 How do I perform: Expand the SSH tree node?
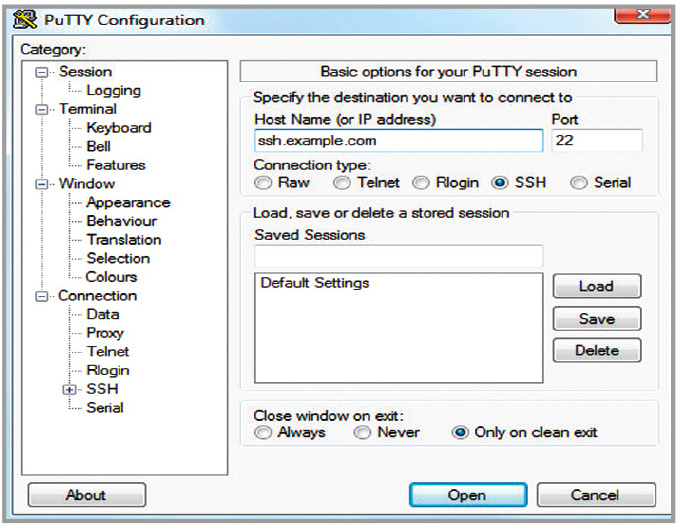click(x=69, y=390)
